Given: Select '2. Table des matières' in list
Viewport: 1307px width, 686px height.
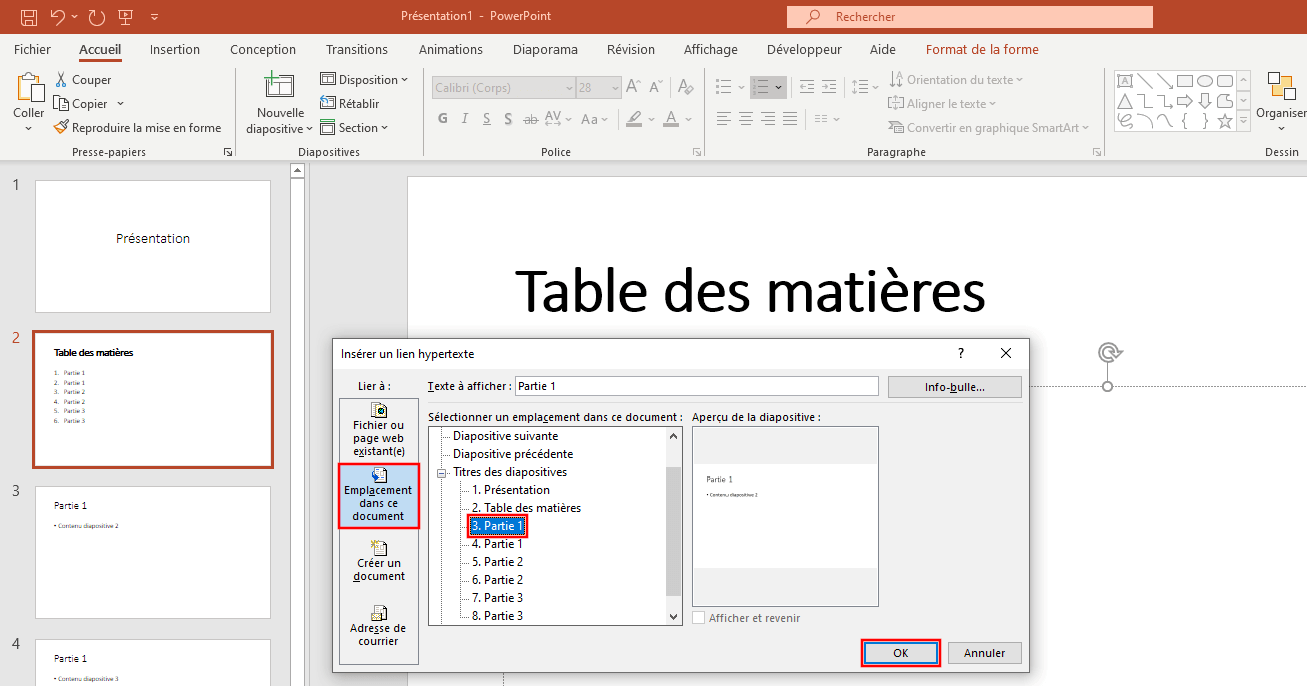Looking at the screenshot, I should (526, 508).
